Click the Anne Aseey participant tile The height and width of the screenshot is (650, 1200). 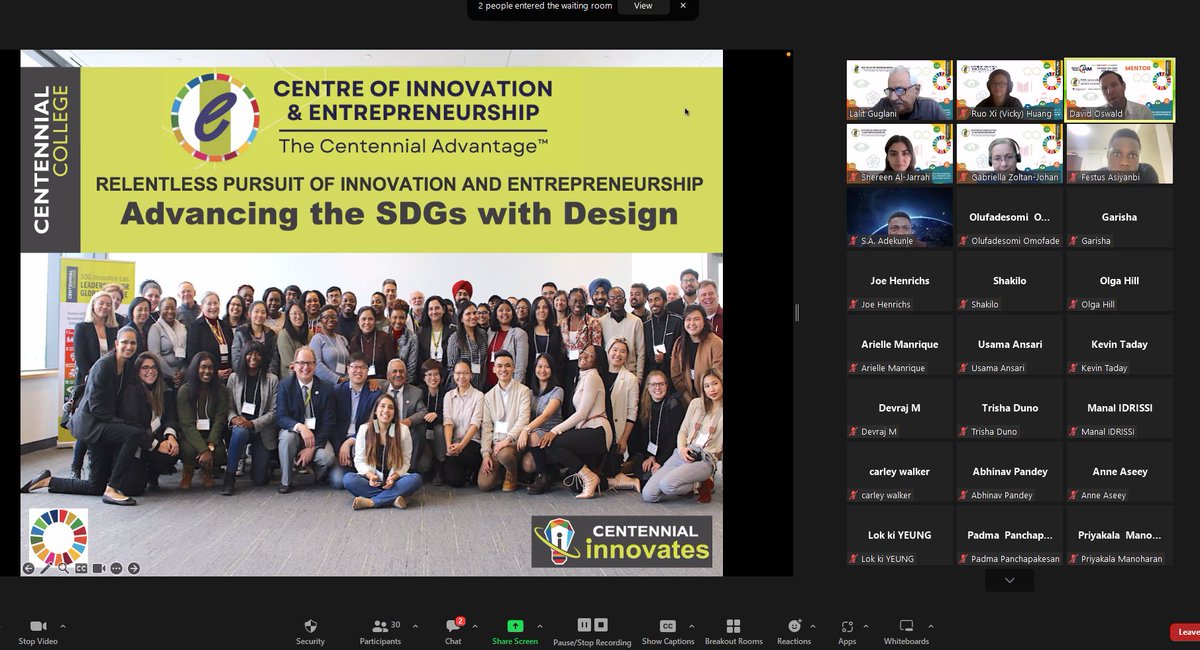[x=1119, y=472]
